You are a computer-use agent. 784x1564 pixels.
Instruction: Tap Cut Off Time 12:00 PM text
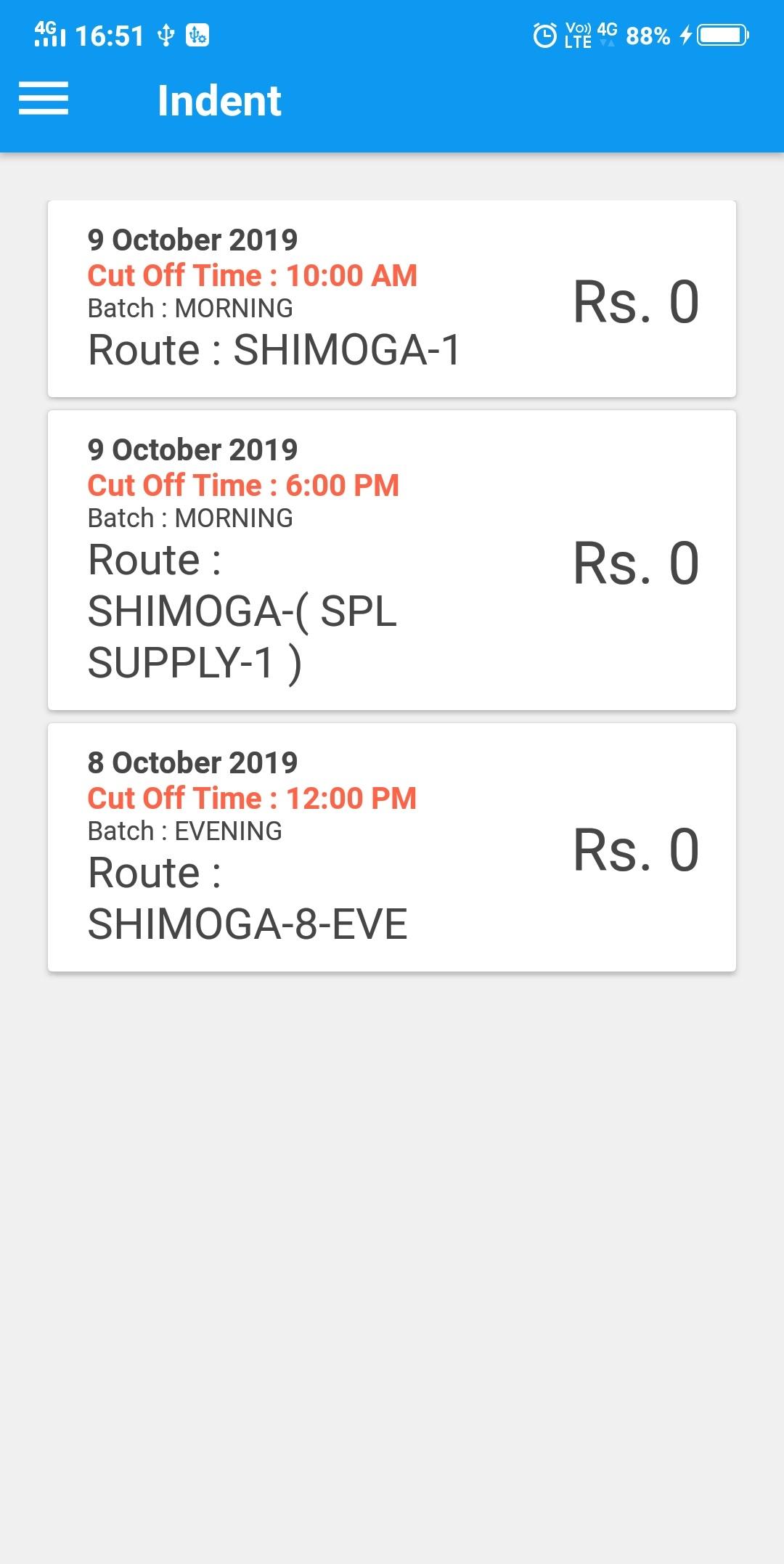[252, 798]
